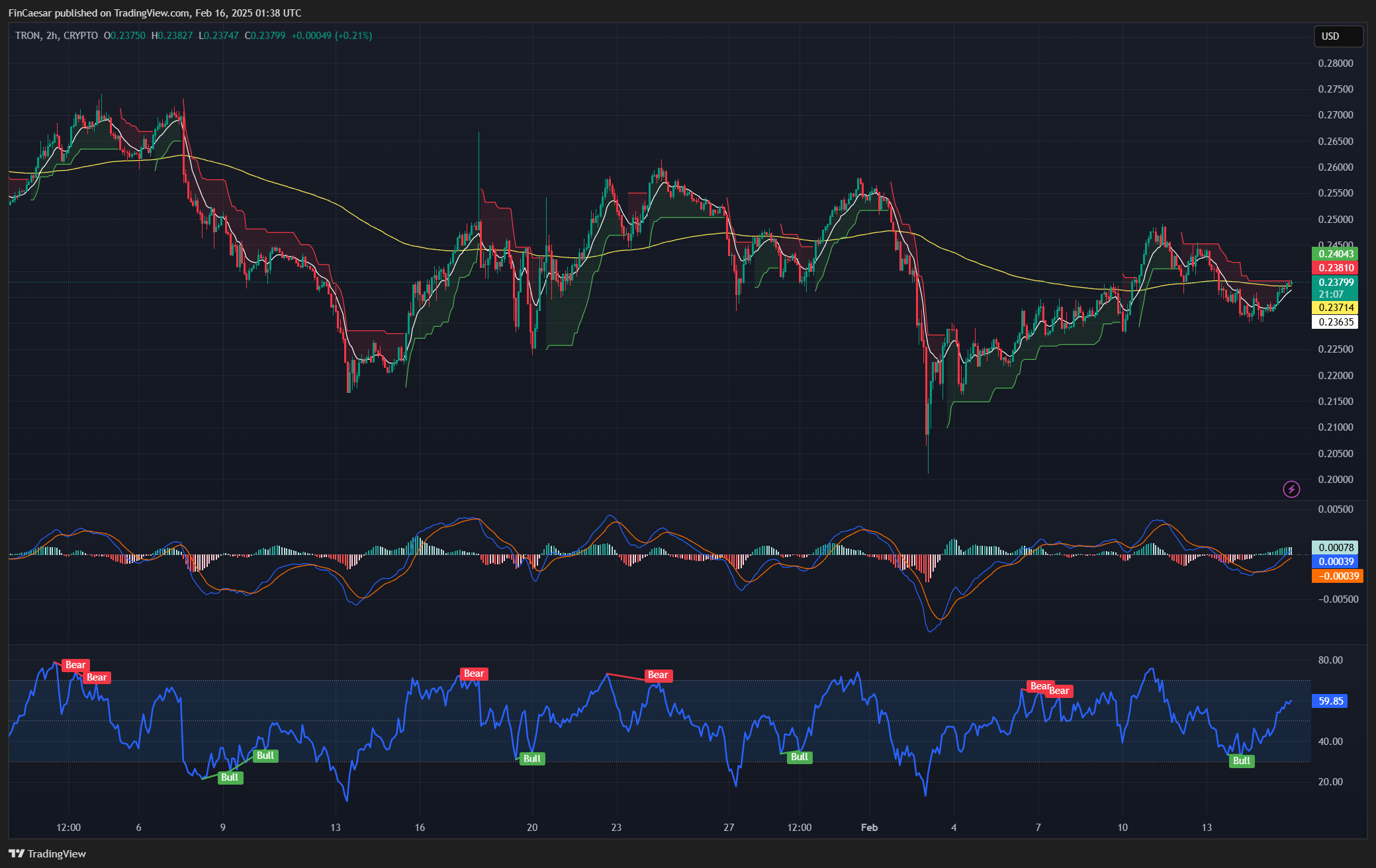The width and height of the screenshot is (1376, 868).
Task: Click the '16' time axis label
Action: [x=420, y=828]
